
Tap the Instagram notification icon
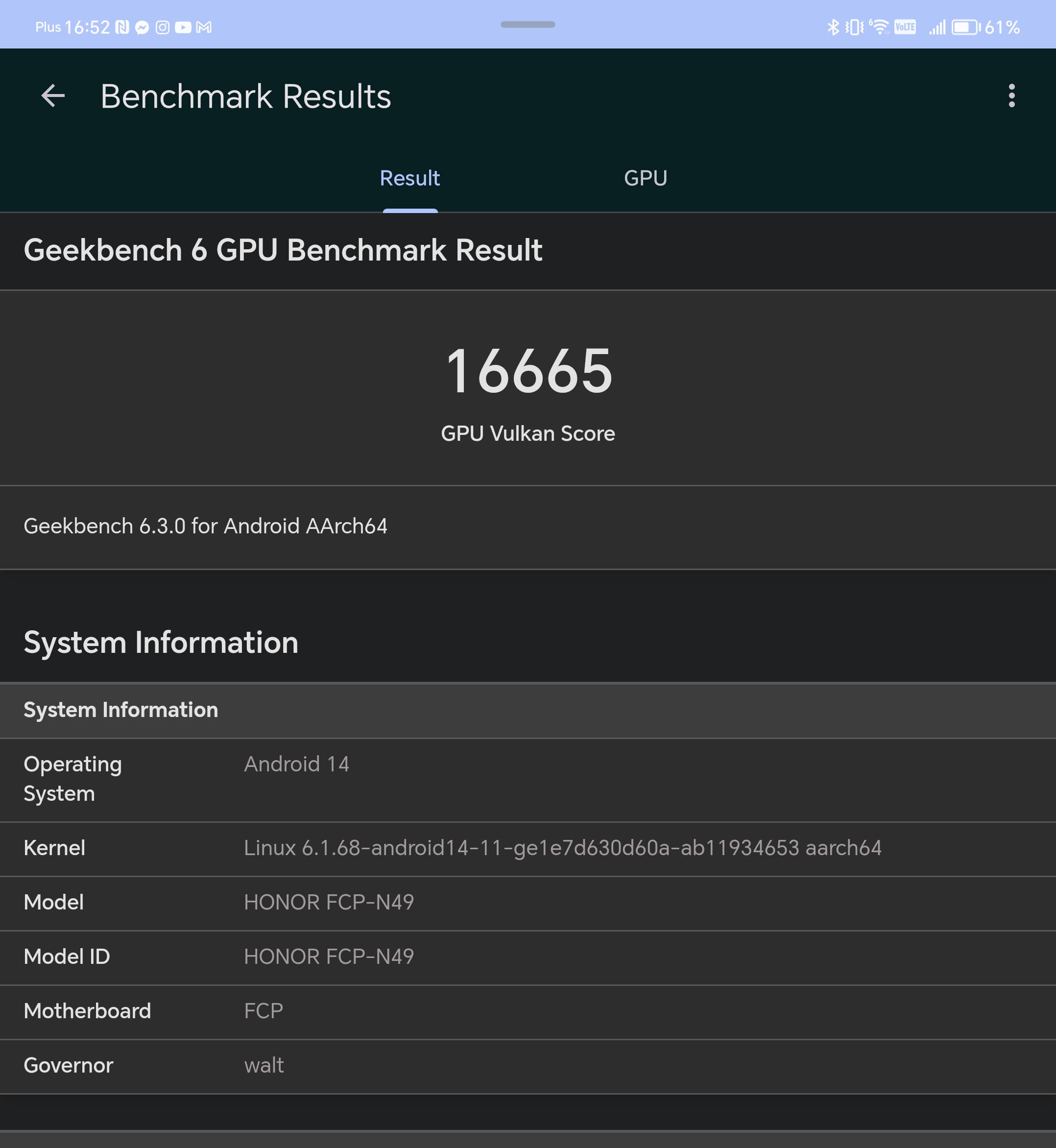[x=162, y=27]
